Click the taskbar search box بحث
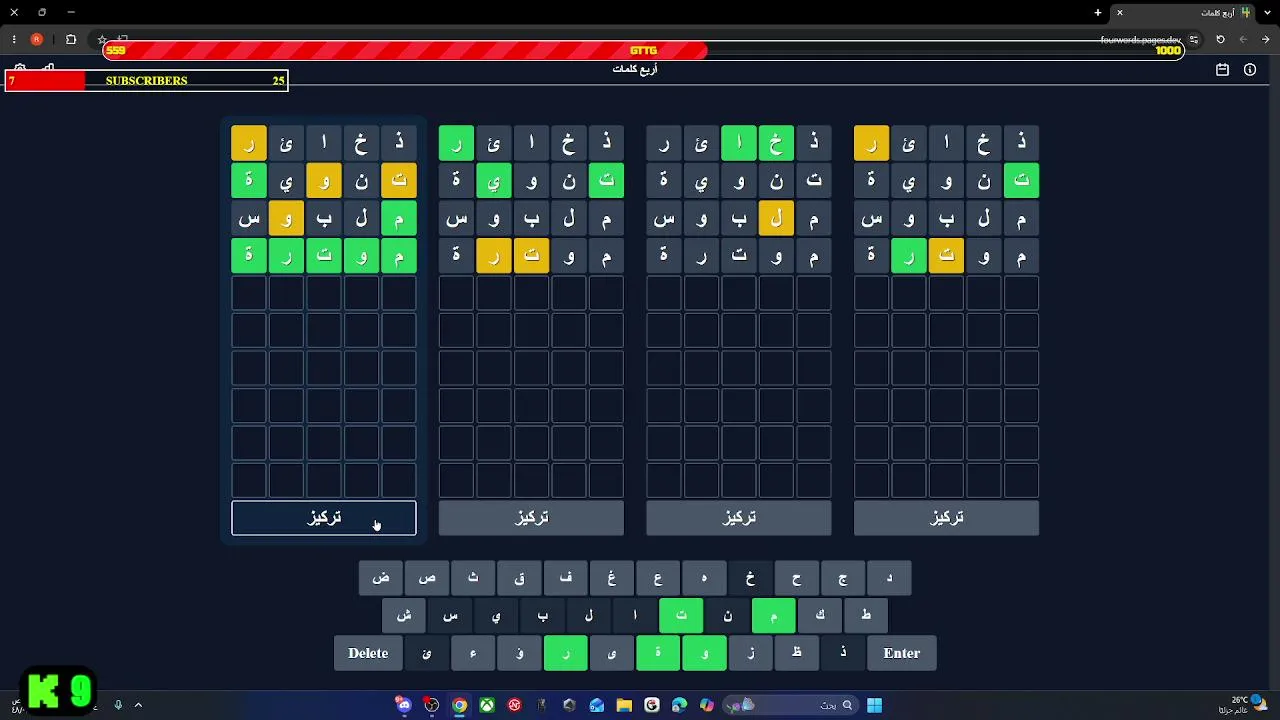This screenshot has height=720, width=1280. (x=792, y=705)
